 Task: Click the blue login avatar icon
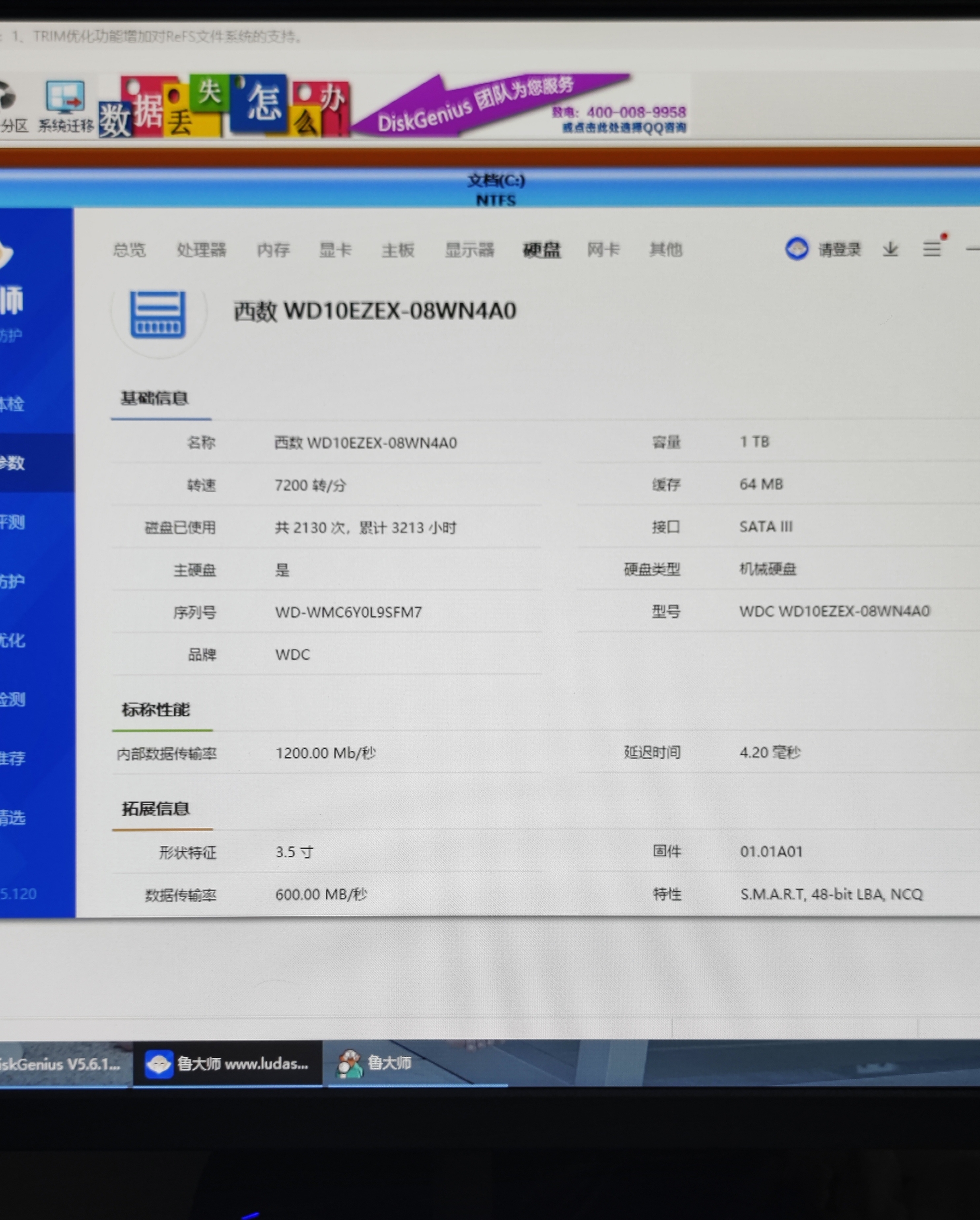pos(797,248)
